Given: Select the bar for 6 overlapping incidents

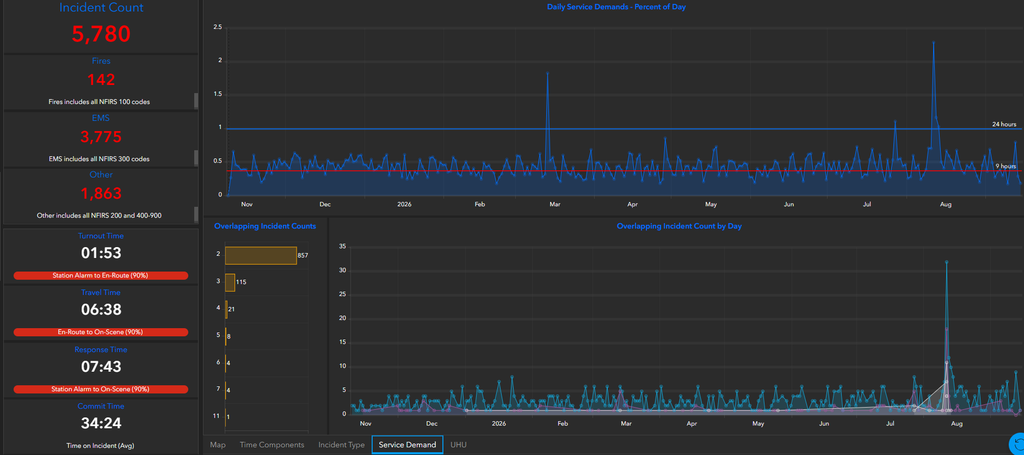Looking at the screenshot, I should coord(225,362).
